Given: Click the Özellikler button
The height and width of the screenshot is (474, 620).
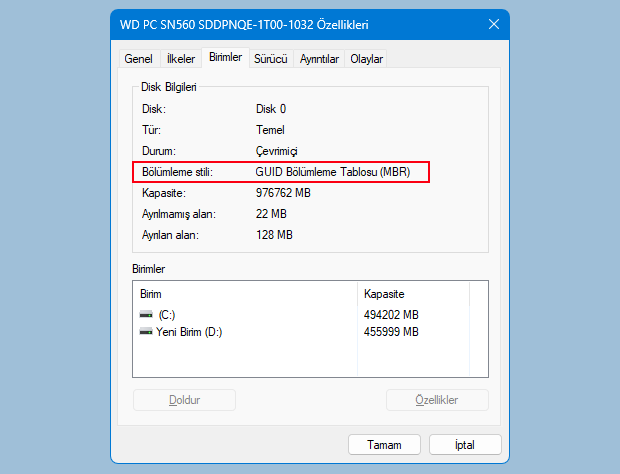Looking at the screenshot, I should pyautogui.click(x=437, y=400).
